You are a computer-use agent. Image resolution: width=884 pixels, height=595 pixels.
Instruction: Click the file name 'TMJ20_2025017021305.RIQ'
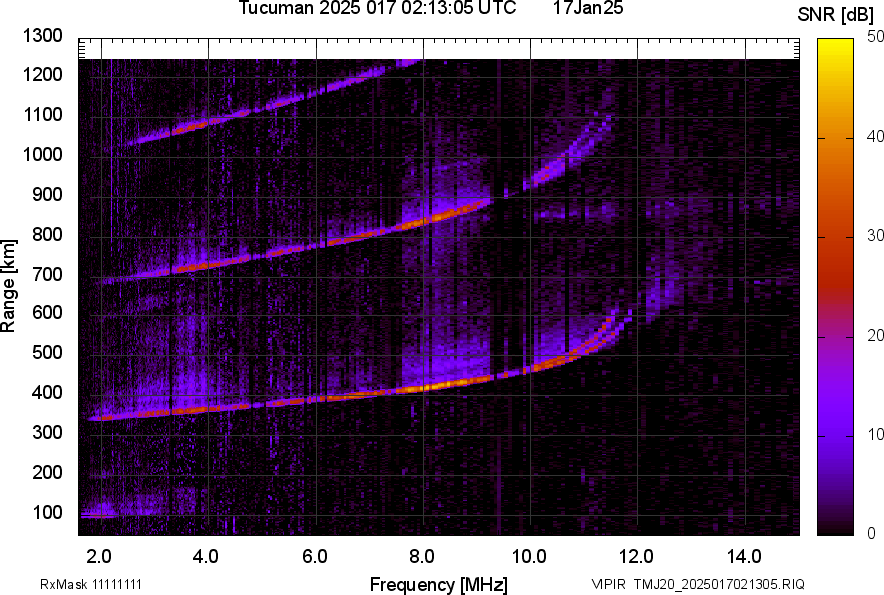pyautogui.click(x=719, y=584)
